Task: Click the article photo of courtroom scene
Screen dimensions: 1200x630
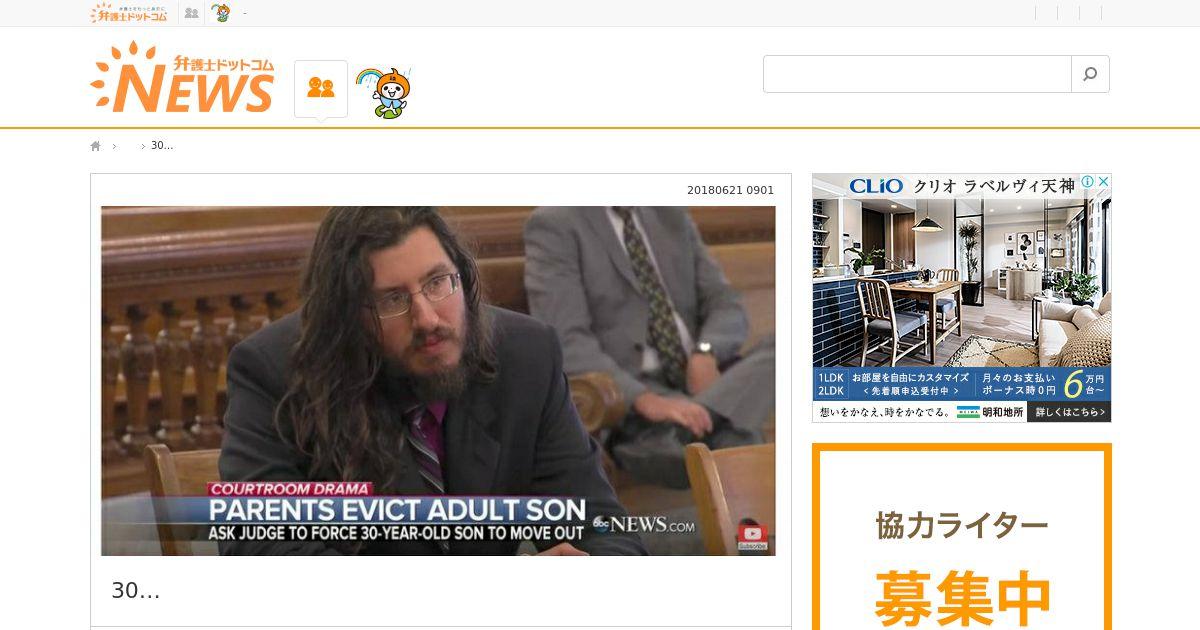Action: tap(438, 381)
